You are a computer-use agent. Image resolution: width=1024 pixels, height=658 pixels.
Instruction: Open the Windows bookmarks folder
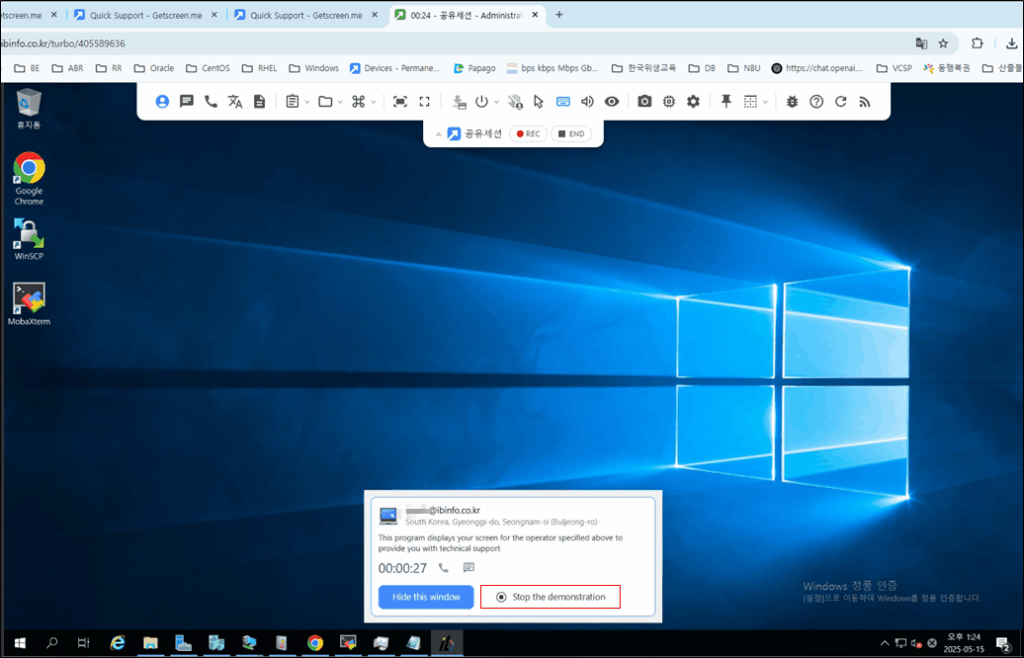pos(313,68)
